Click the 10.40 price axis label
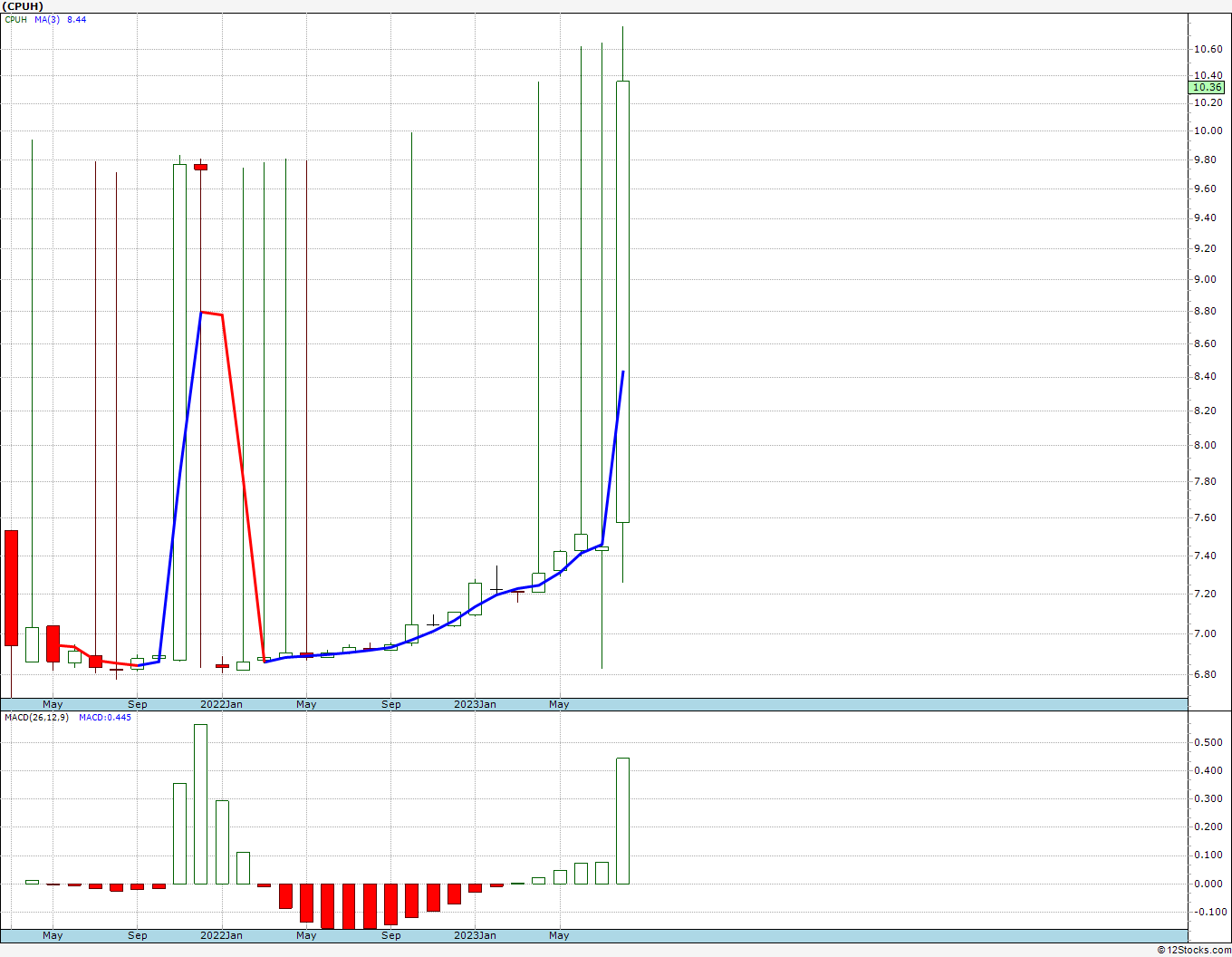Viewport: 1232px width, 957px height. [1208, 76]
